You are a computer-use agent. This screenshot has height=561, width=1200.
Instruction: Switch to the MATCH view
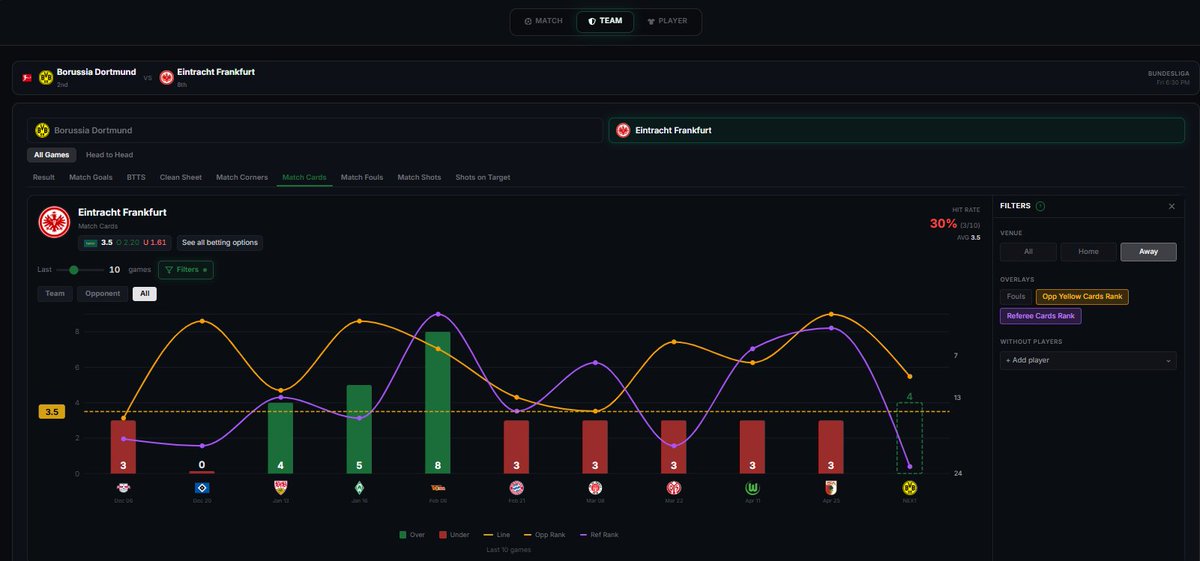point(544,21)
